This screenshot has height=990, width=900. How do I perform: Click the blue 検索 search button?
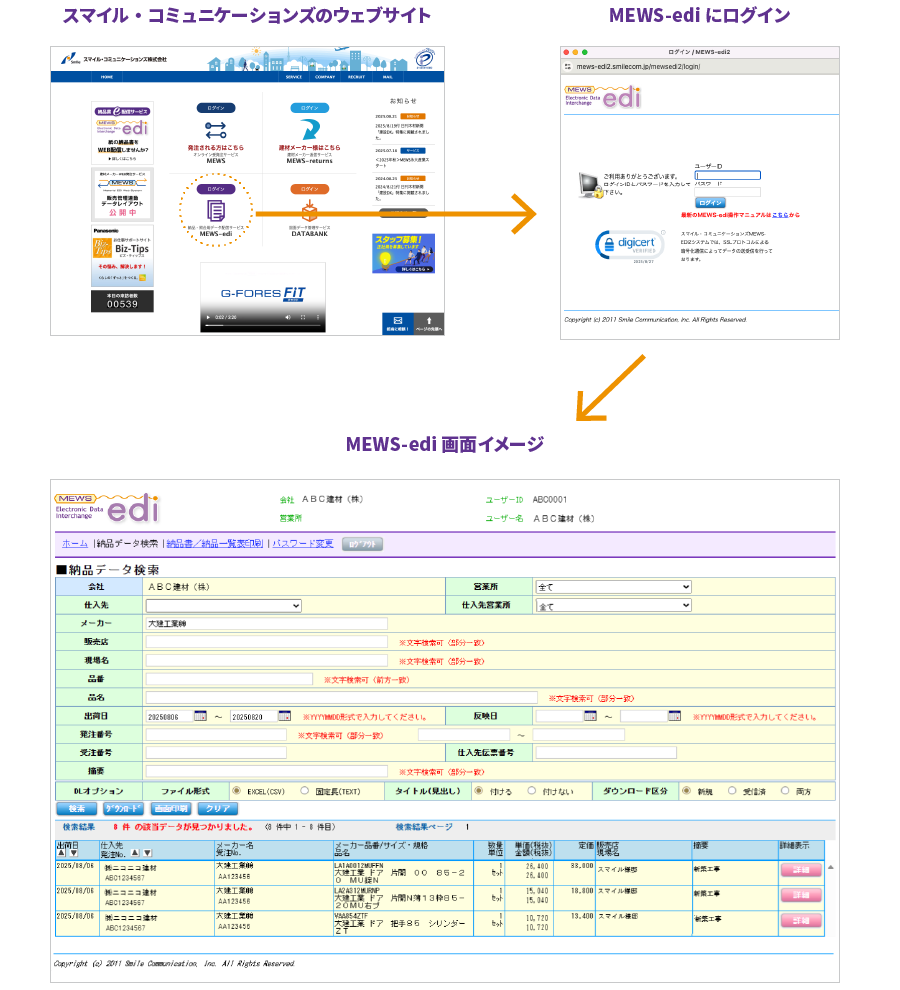coord(77,808)
